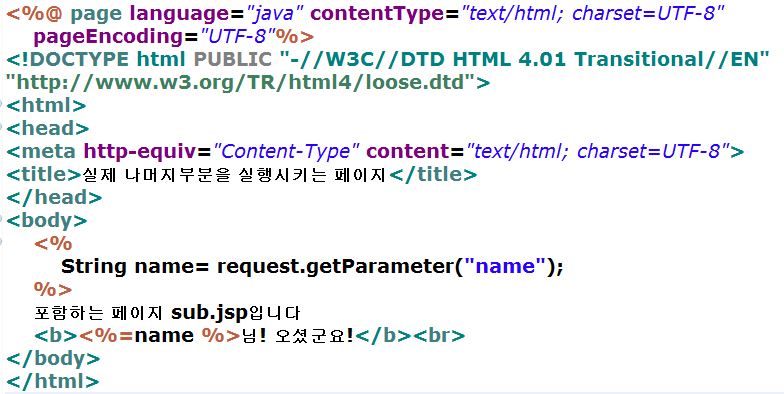This screenshot has height=394, width=784.
Task: Place cursor on the opening <head> tag
Action: click(x=48, y=128)
